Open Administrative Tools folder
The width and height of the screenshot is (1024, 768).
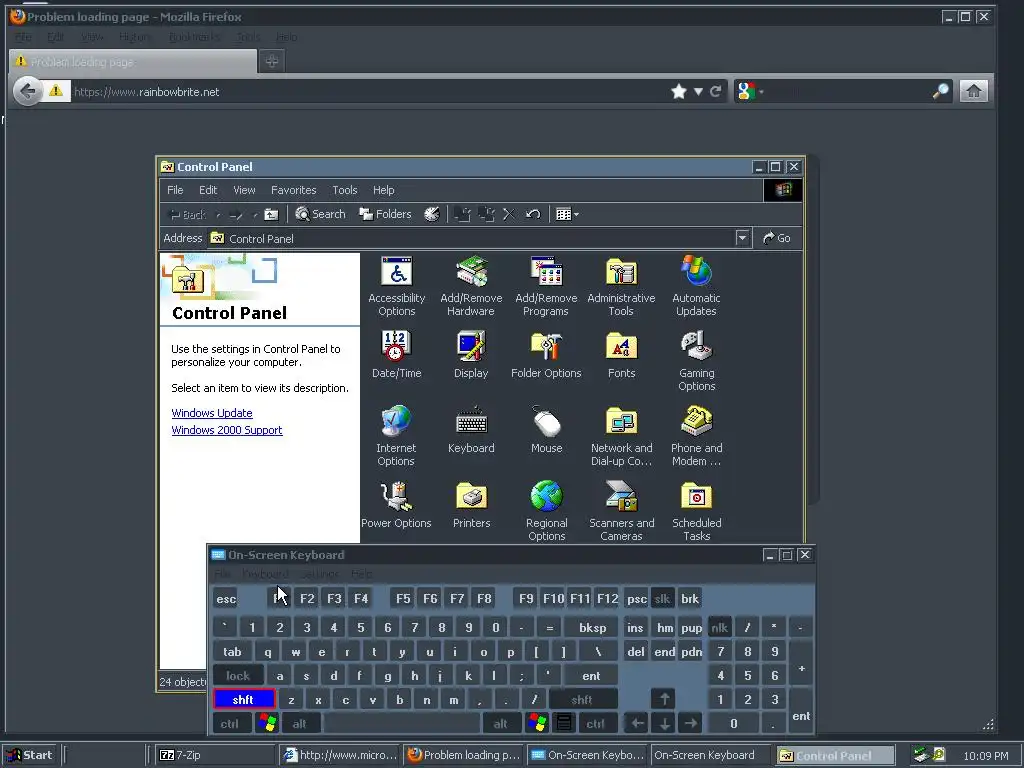[x=621, y=286]
